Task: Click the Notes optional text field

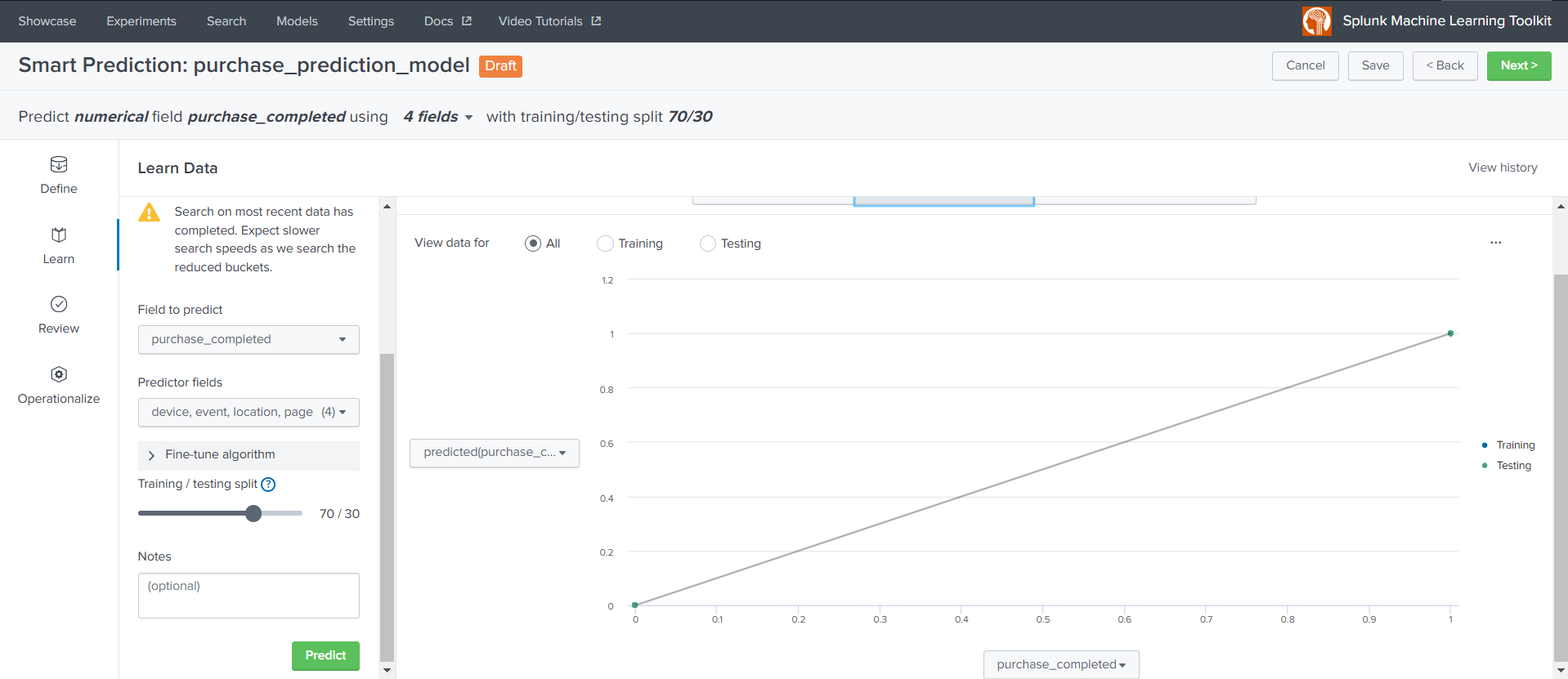Action: (249, 596)
